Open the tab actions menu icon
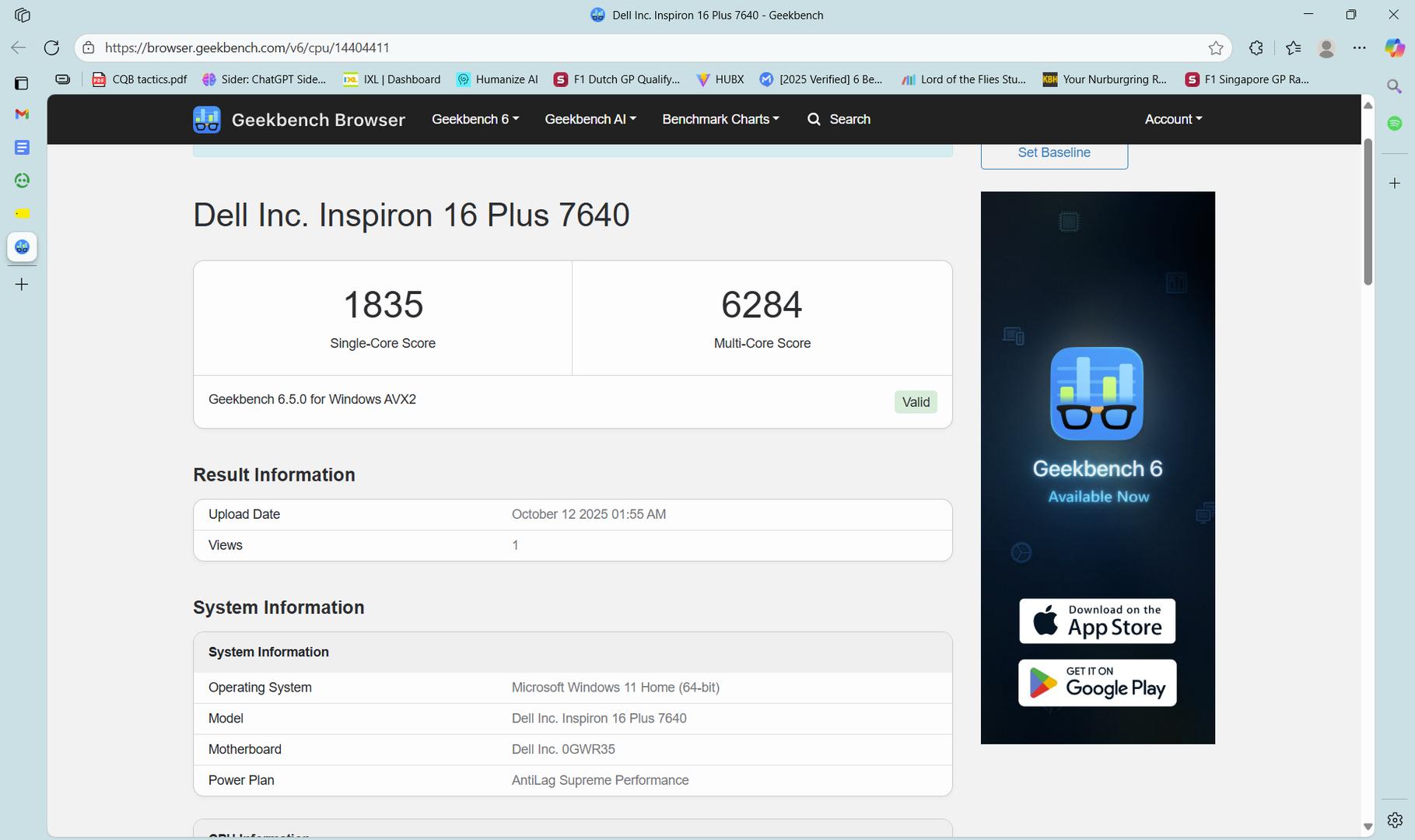 (x=22, y=15)
